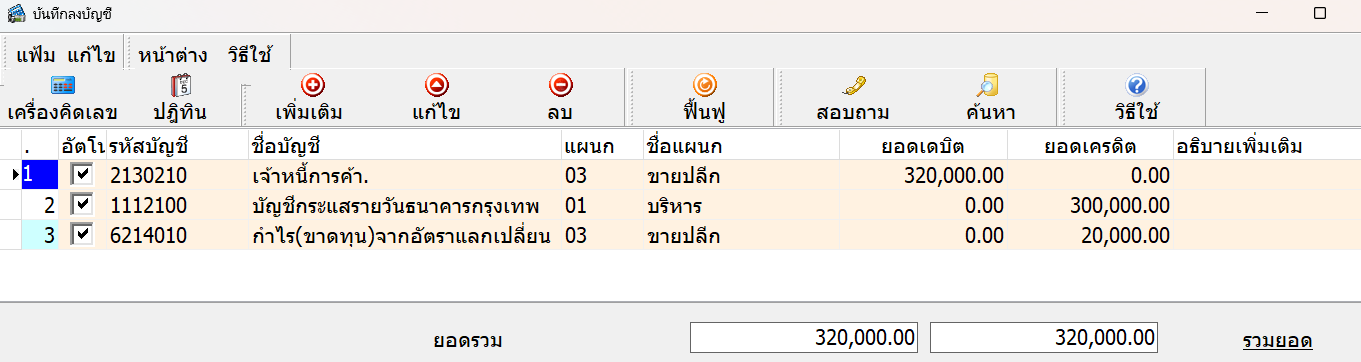Image resolution: width=1361 pixels, height=362 pixels.
Task: Click the รวมยอด (sum total) link
Action: [1277, 340]
